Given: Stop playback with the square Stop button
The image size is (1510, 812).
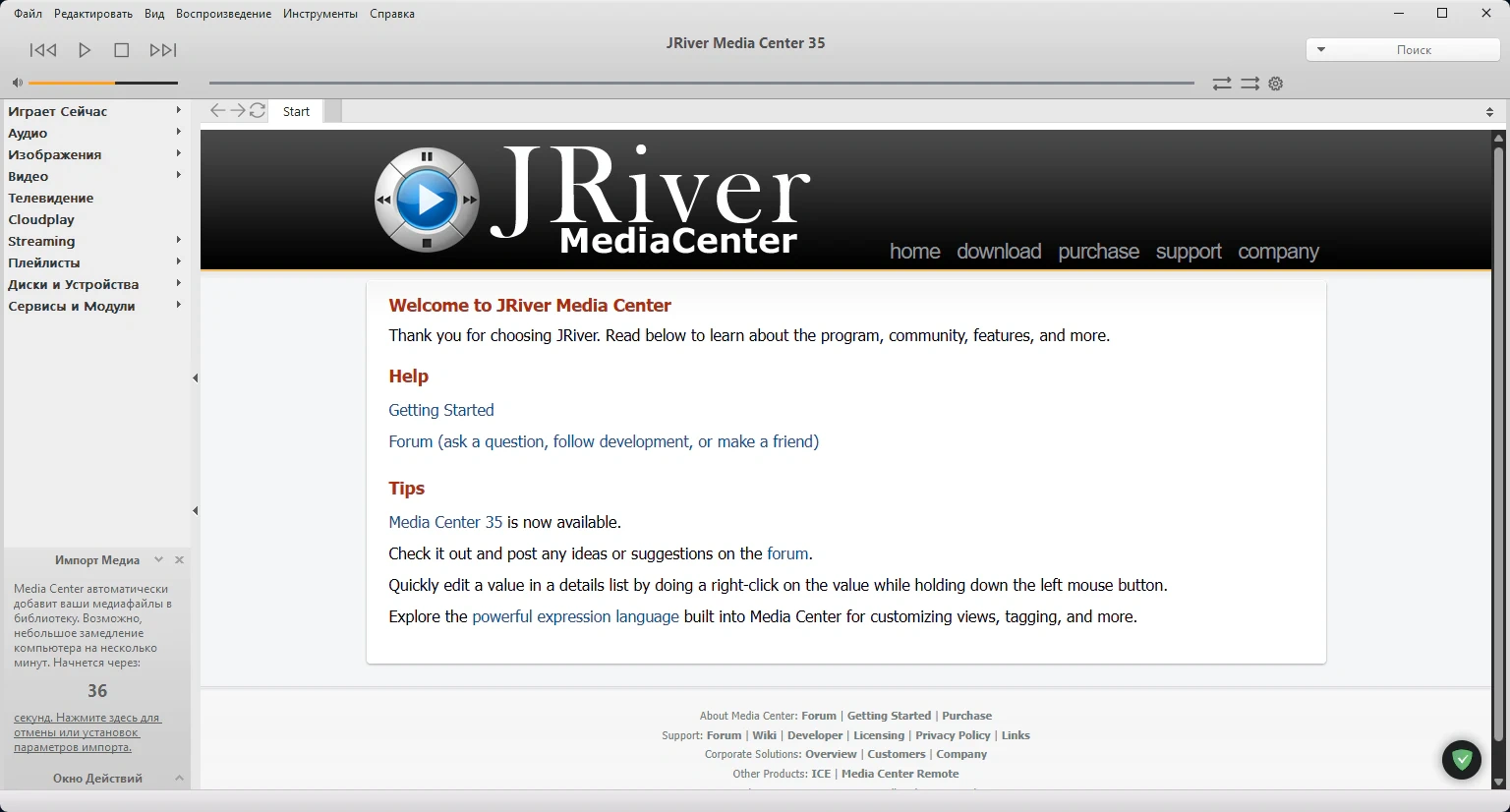Looking at the screenshot, I should pyautogui.click(x=122, y=50).
